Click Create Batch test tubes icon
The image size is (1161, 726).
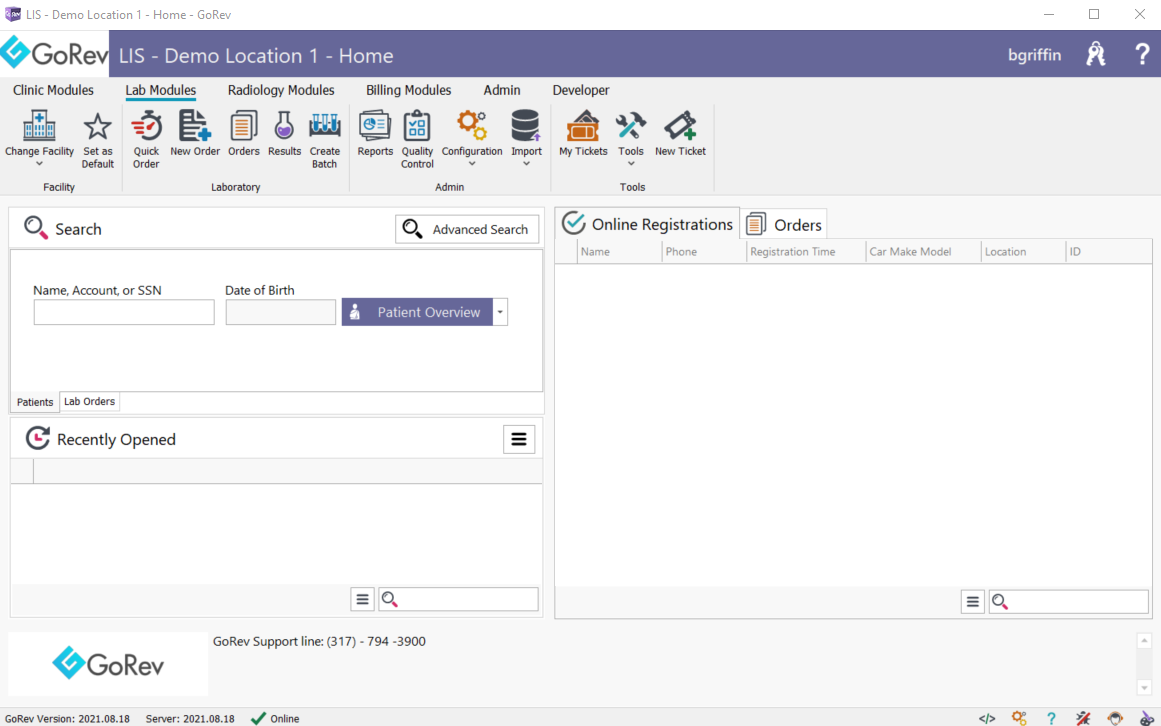click(324, 127)
